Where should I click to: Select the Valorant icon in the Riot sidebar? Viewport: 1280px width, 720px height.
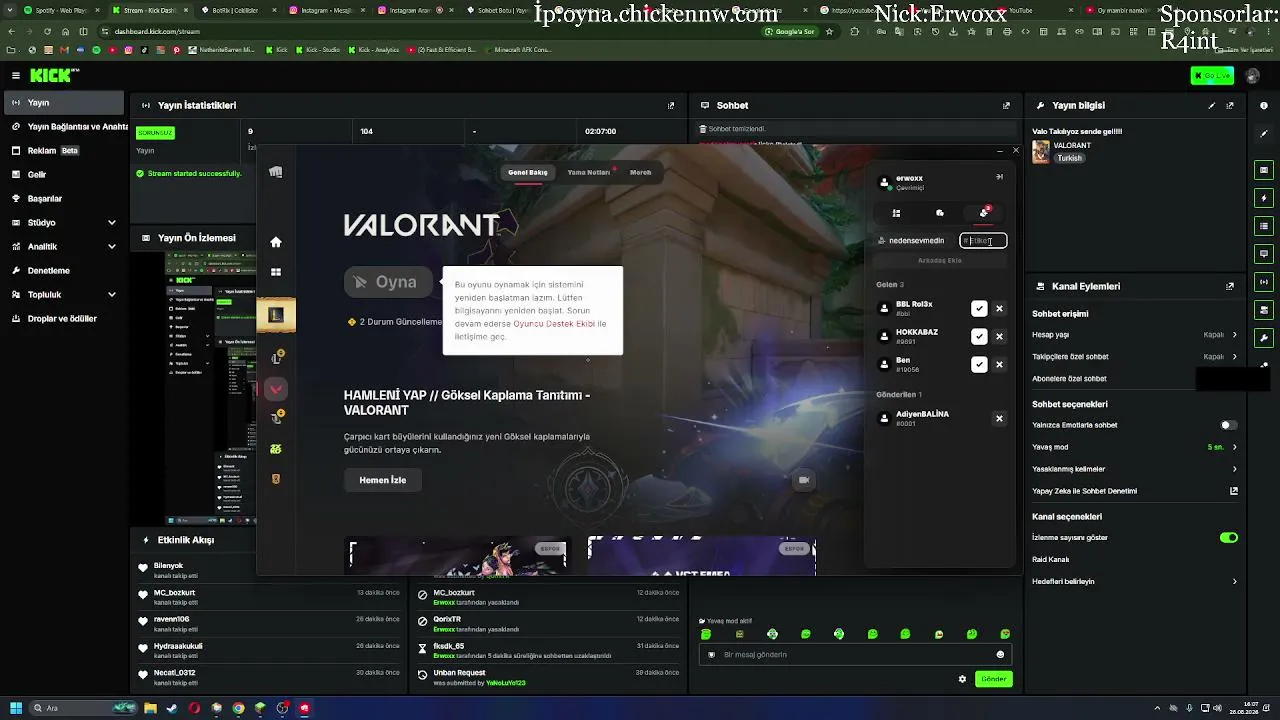(276, 389)
